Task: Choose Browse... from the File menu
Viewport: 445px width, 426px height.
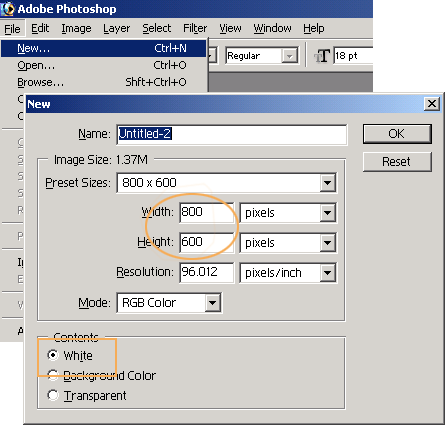Action: (104, 82)
